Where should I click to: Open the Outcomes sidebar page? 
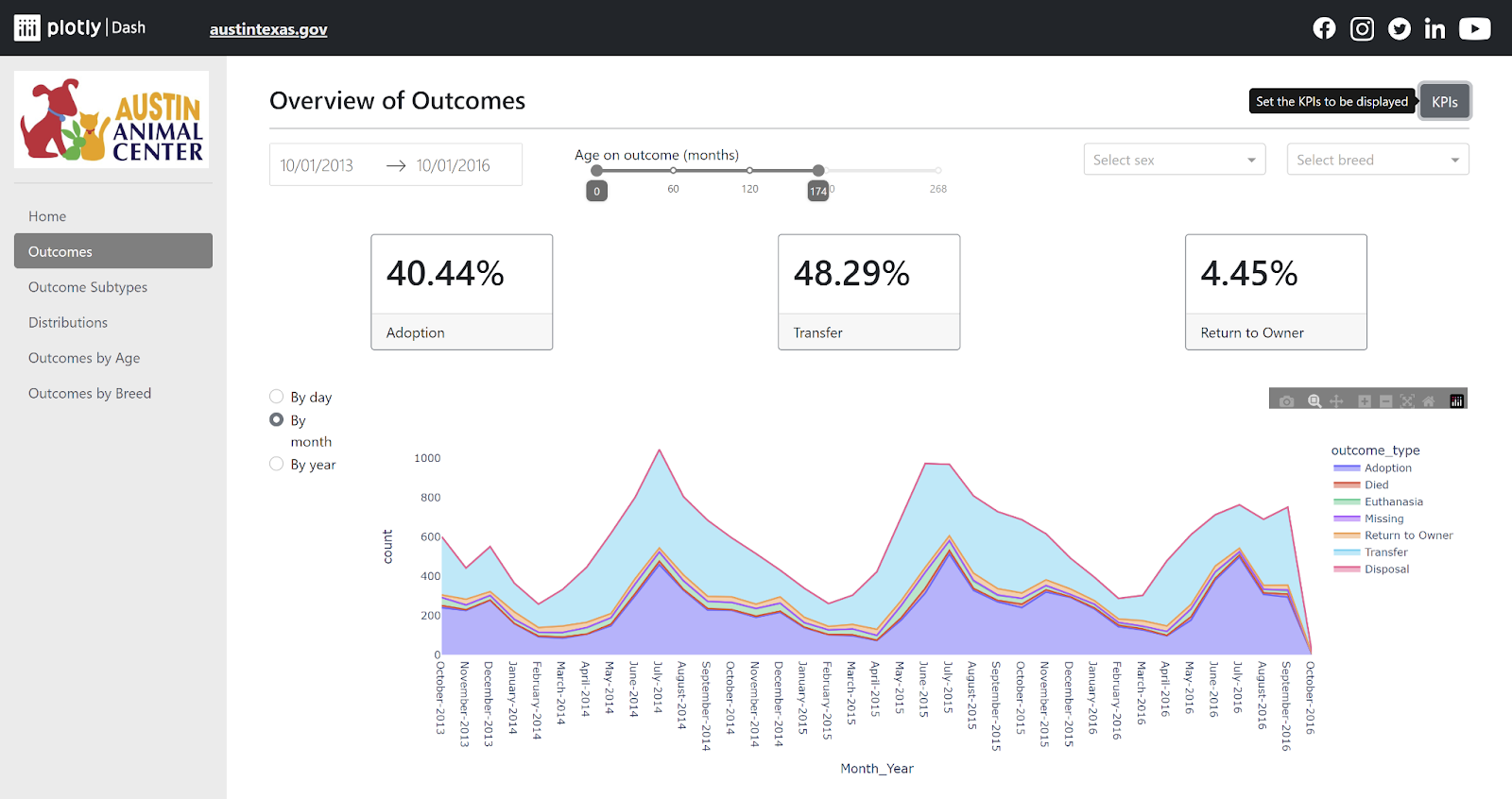coord(113,251)
